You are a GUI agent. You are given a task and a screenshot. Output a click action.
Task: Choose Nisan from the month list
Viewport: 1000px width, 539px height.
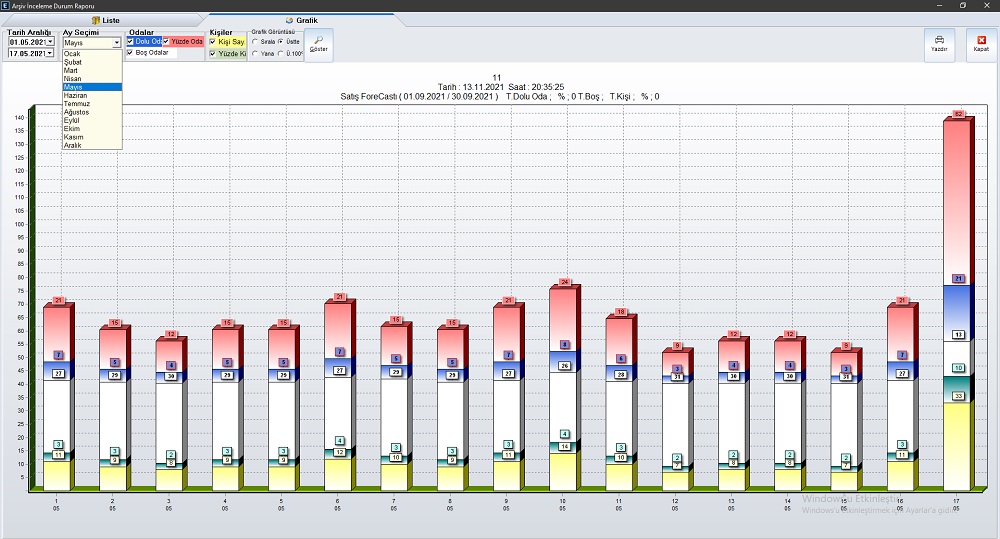click(92, 78)
